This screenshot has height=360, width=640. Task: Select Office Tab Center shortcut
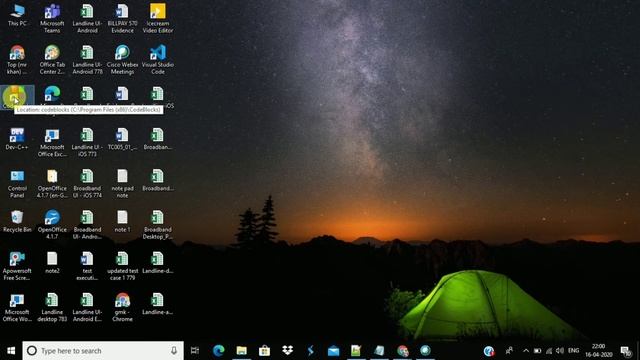[x=52, y=60]
